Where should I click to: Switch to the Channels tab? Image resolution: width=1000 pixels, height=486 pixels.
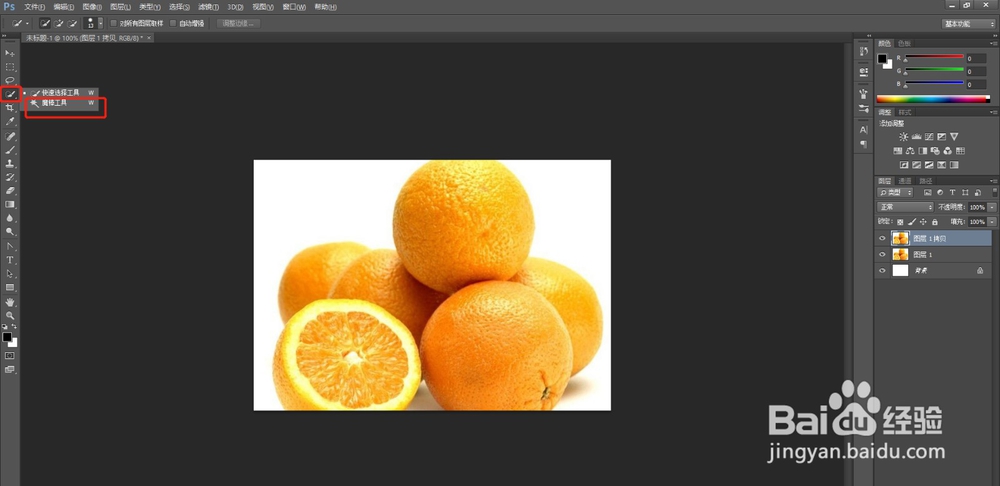(x=905, y=181)
